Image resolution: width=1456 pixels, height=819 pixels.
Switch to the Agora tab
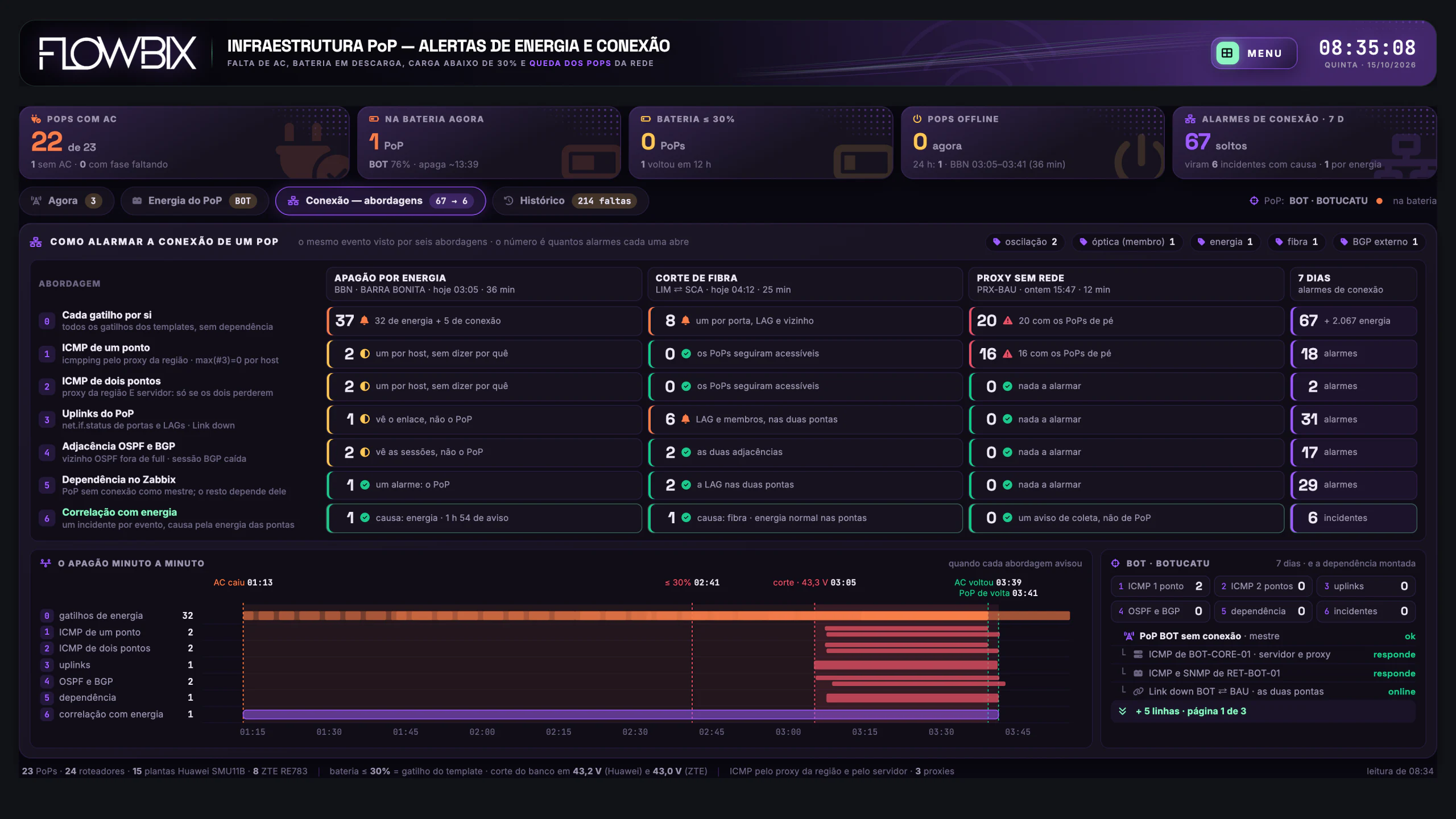[x=67, y=201]
